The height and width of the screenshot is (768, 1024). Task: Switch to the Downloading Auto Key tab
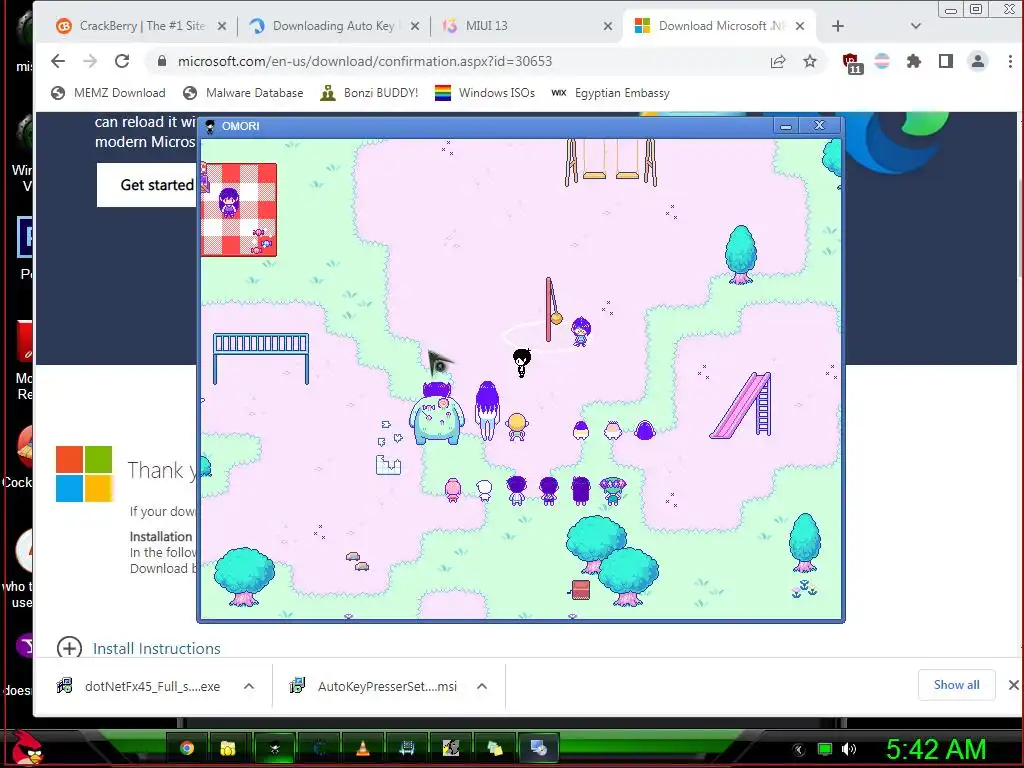(x=333, y=26)
